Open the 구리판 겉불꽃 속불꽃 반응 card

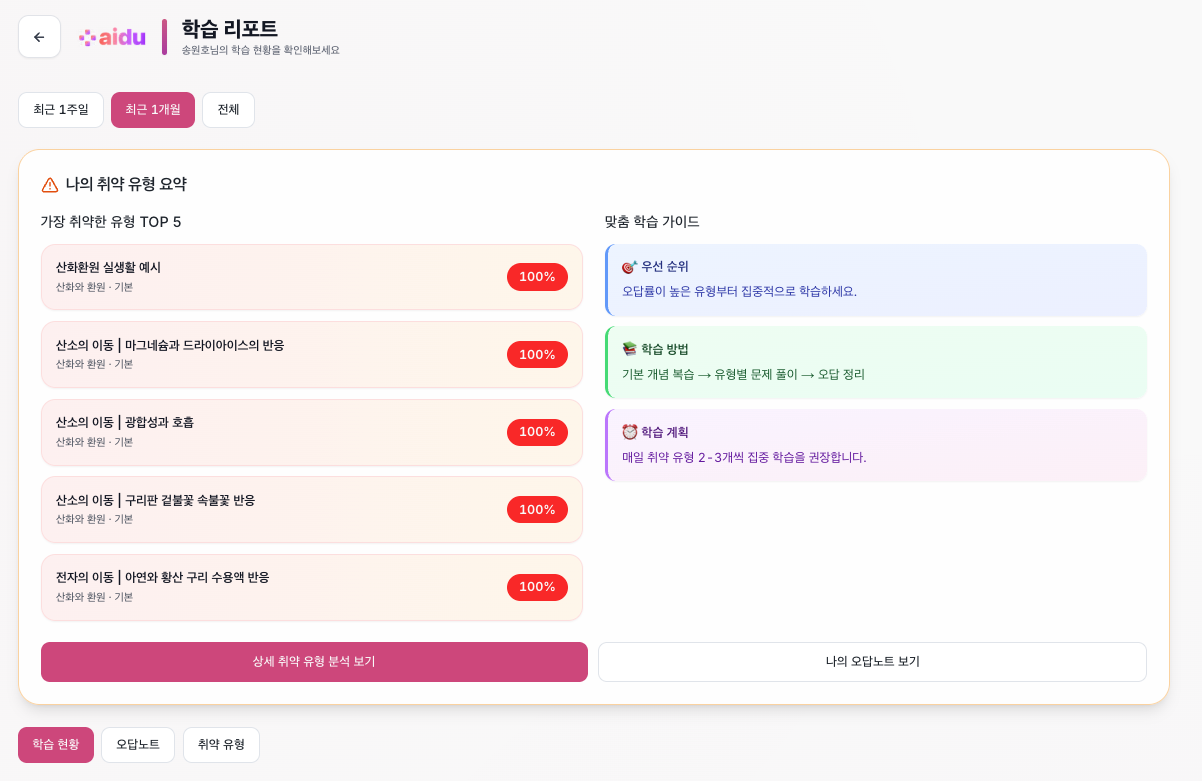[312, 510]
